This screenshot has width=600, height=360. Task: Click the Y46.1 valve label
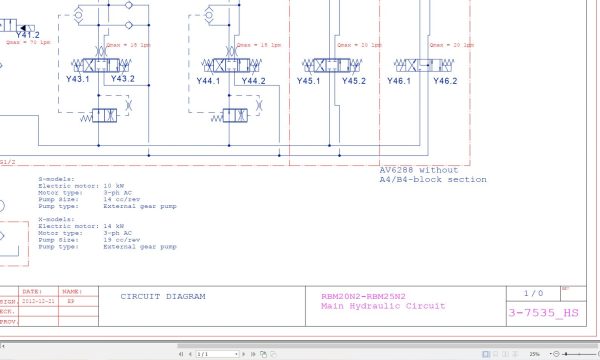pos(399,81)
